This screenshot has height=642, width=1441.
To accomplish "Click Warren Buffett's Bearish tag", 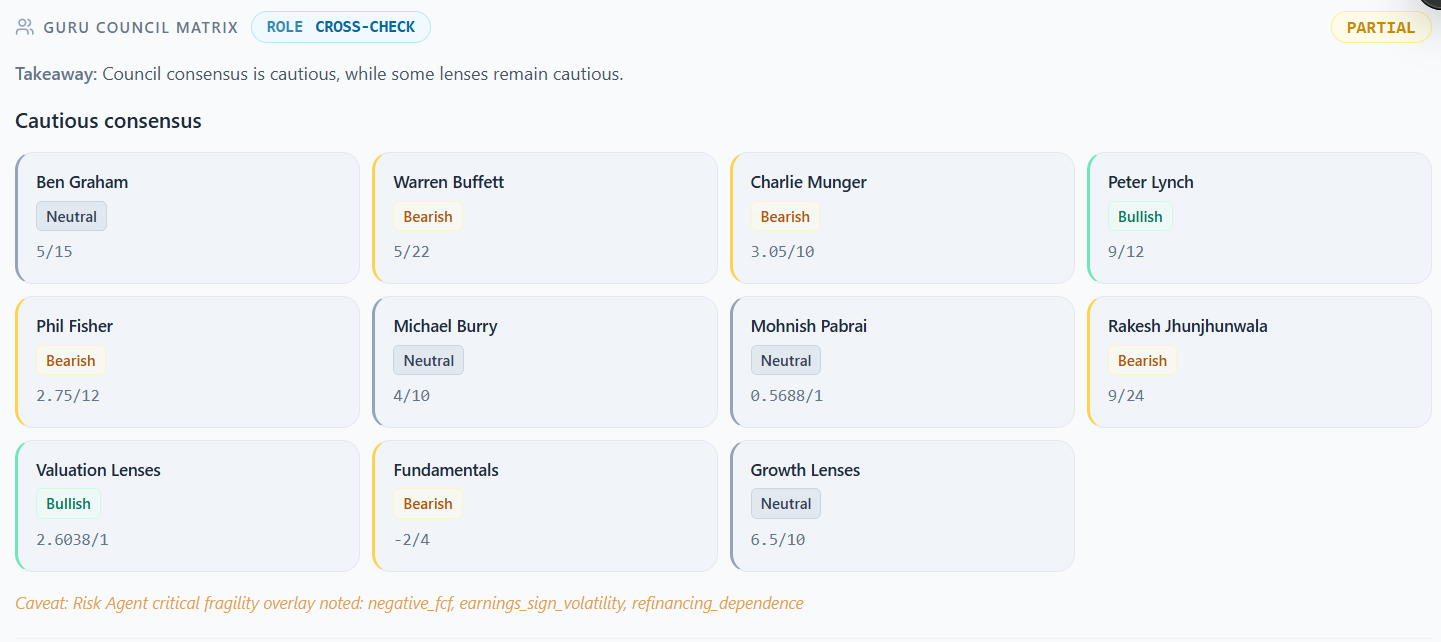I will click(428, 217).
